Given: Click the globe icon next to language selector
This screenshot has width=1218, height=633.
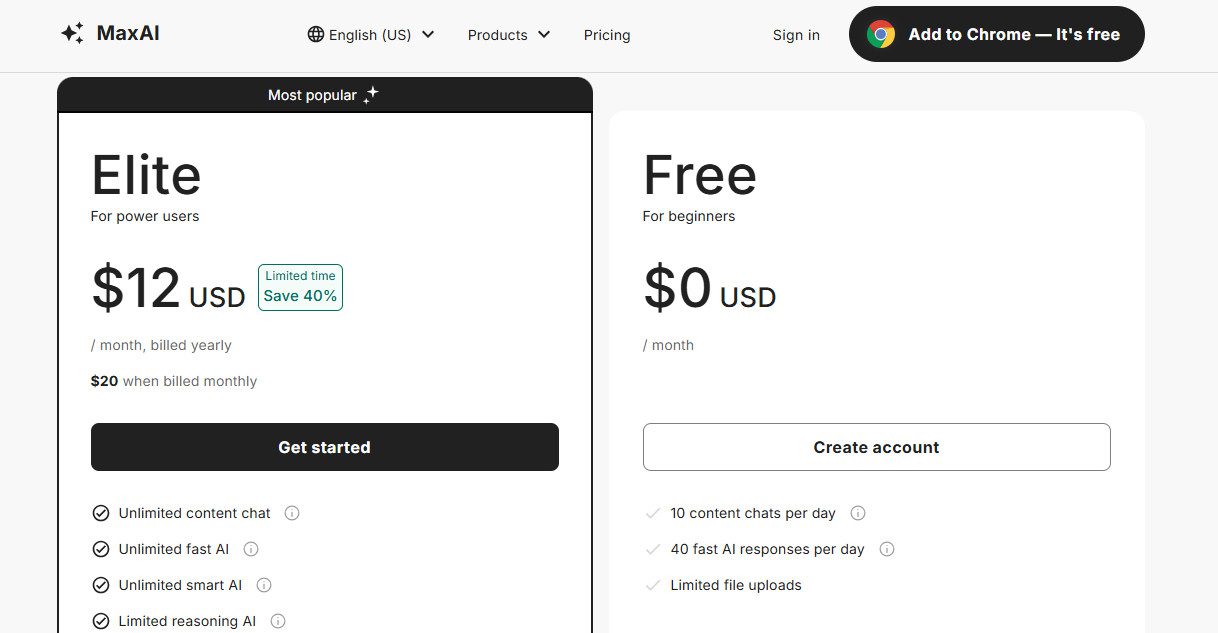Looking at the screenshot, I should [x=316, y=34].
